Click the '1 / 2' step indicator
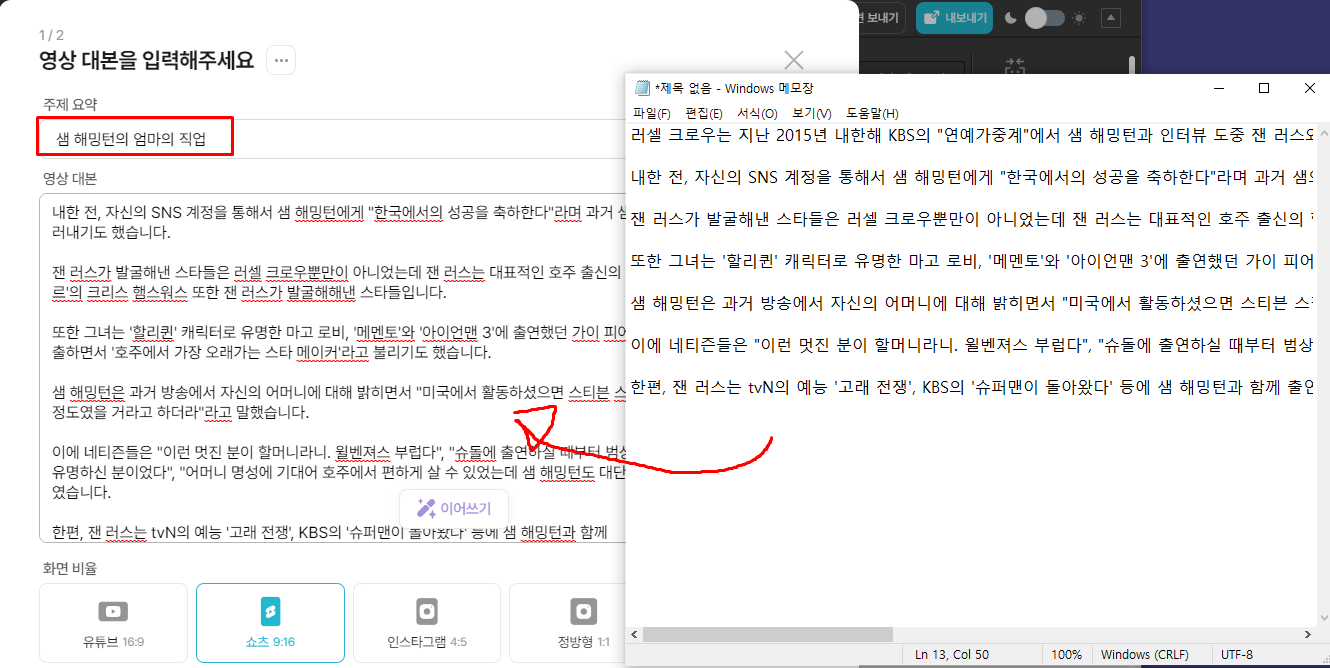This screenshot has width=1330, height=668. (x=52, y=35)
